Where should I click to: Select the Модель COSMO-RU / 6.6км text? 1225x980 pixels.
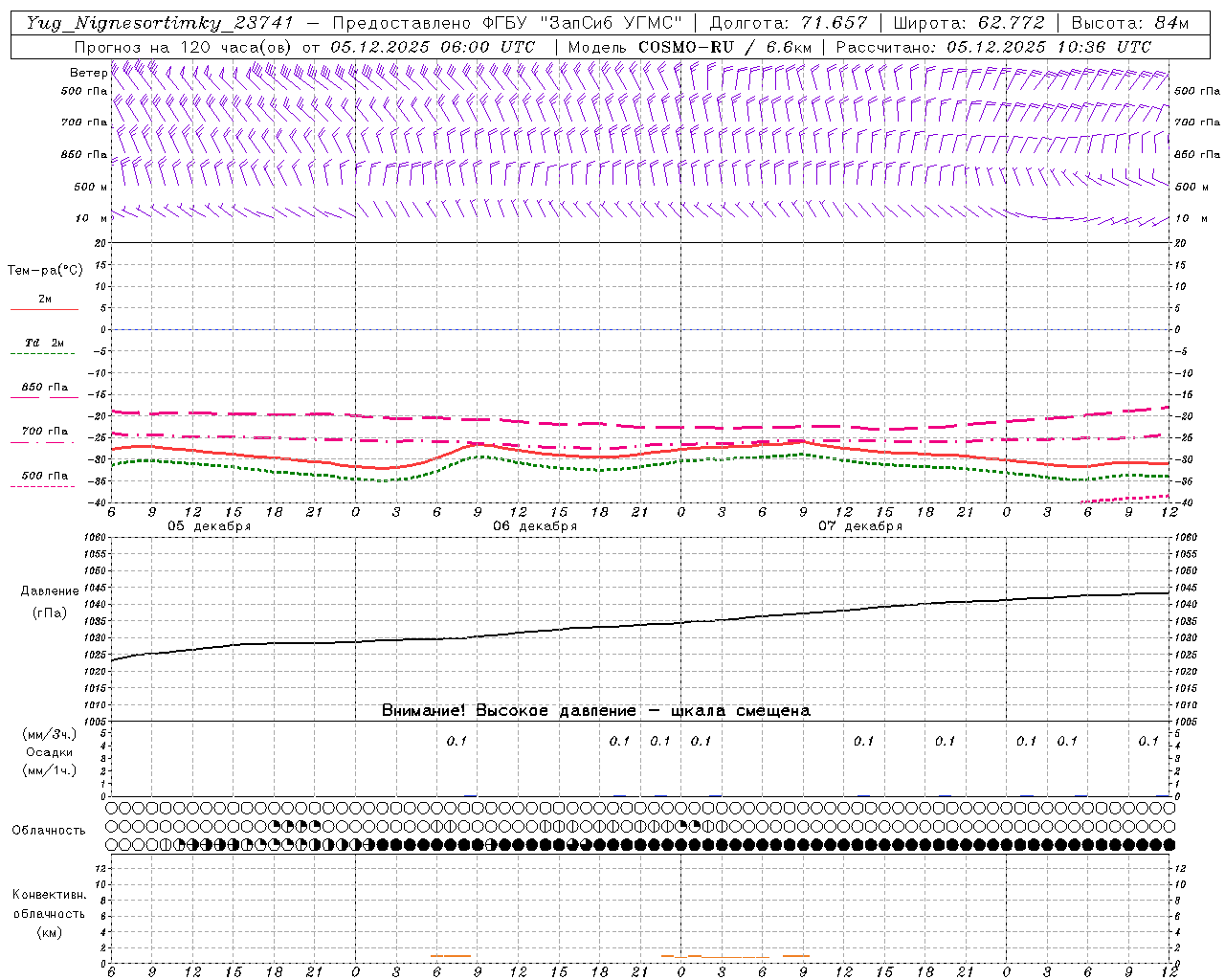[x=690, y=47]
